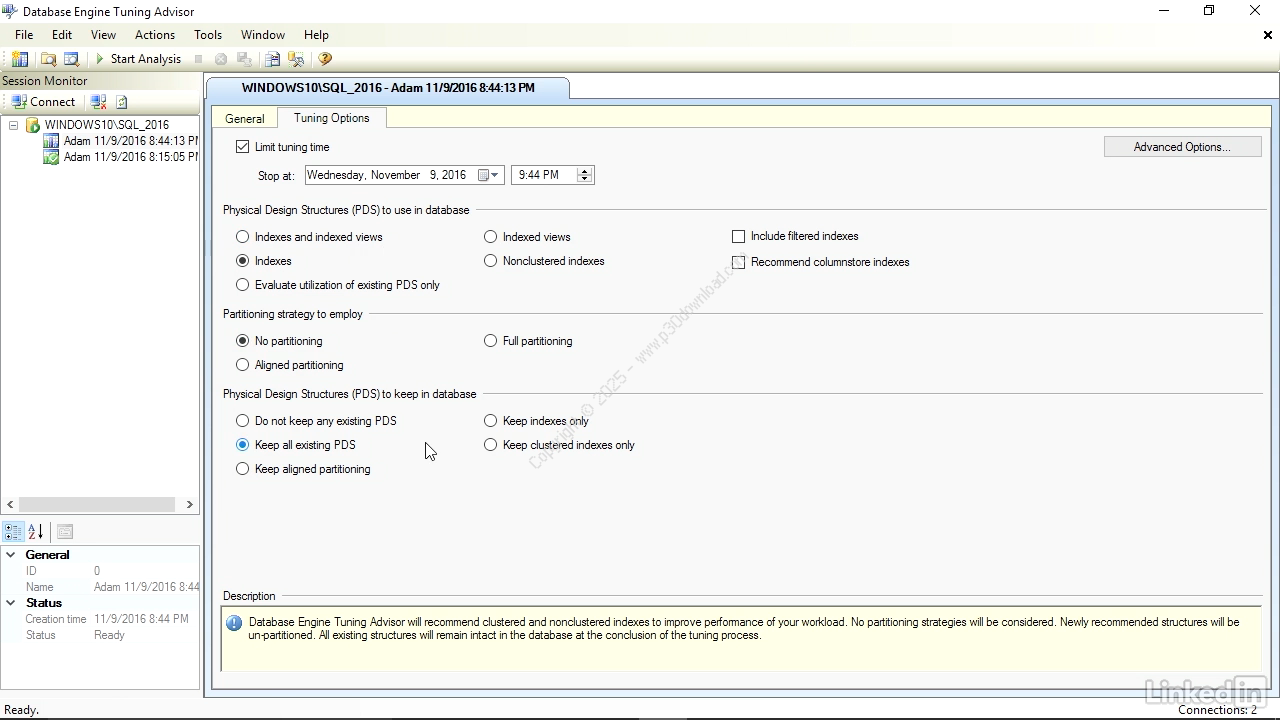Click the Start Analysis text button
The image size is (1280, 720).
(146, 59)
